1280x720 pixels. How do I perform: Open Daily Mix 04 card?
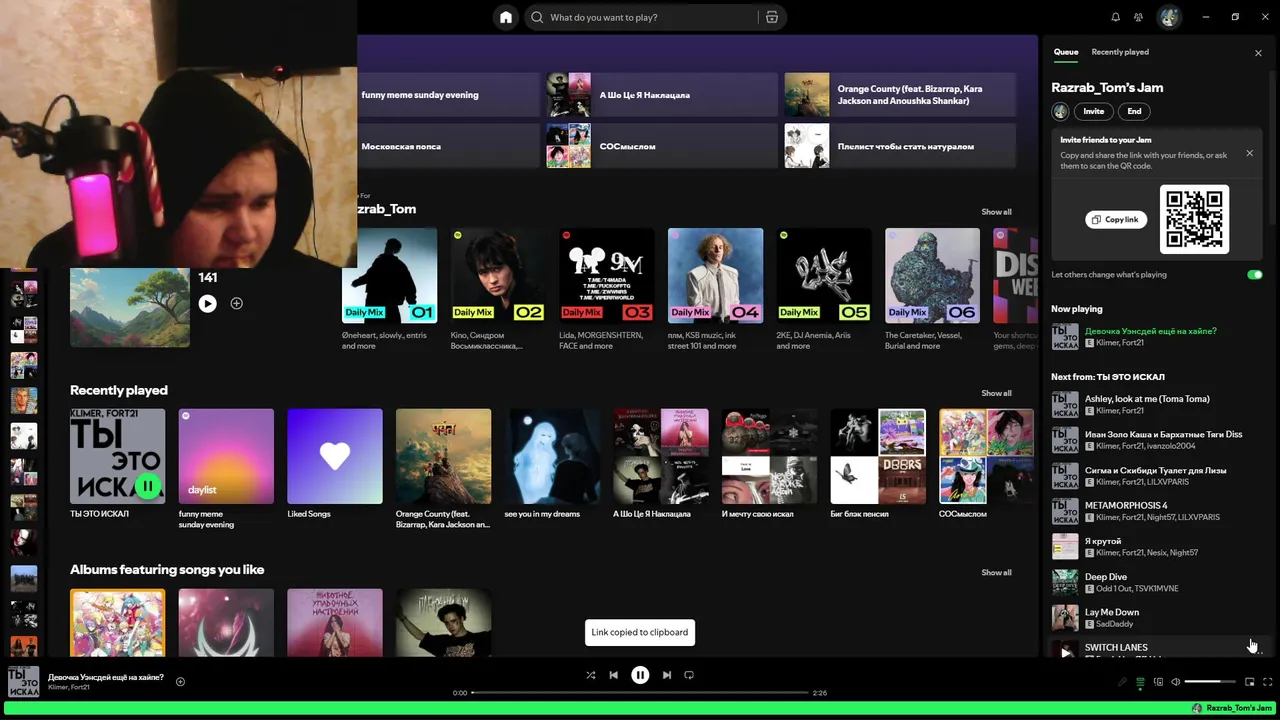[x=715, y=289]
